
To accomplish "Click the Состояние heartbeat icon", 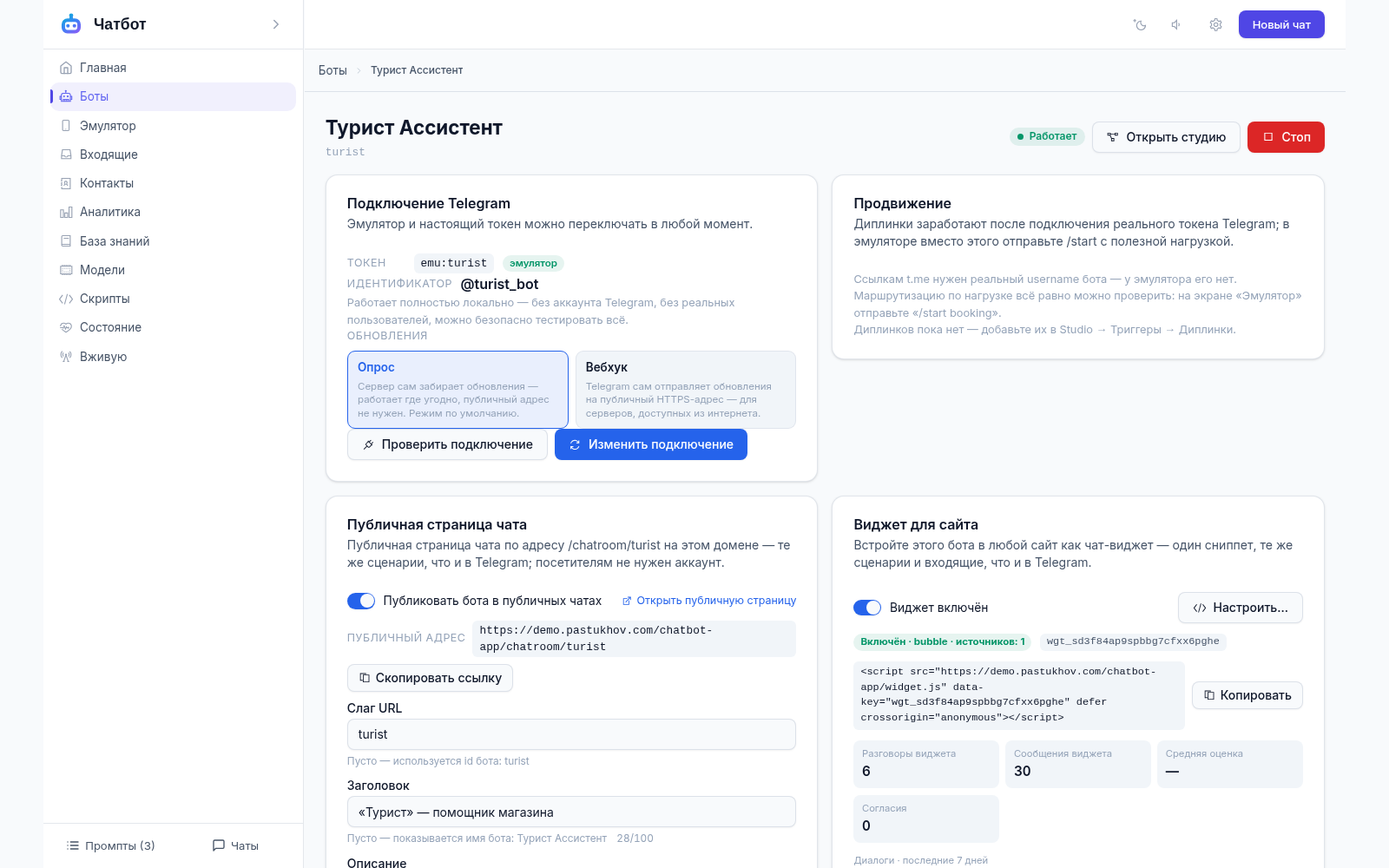I will [x=66, y=327].
